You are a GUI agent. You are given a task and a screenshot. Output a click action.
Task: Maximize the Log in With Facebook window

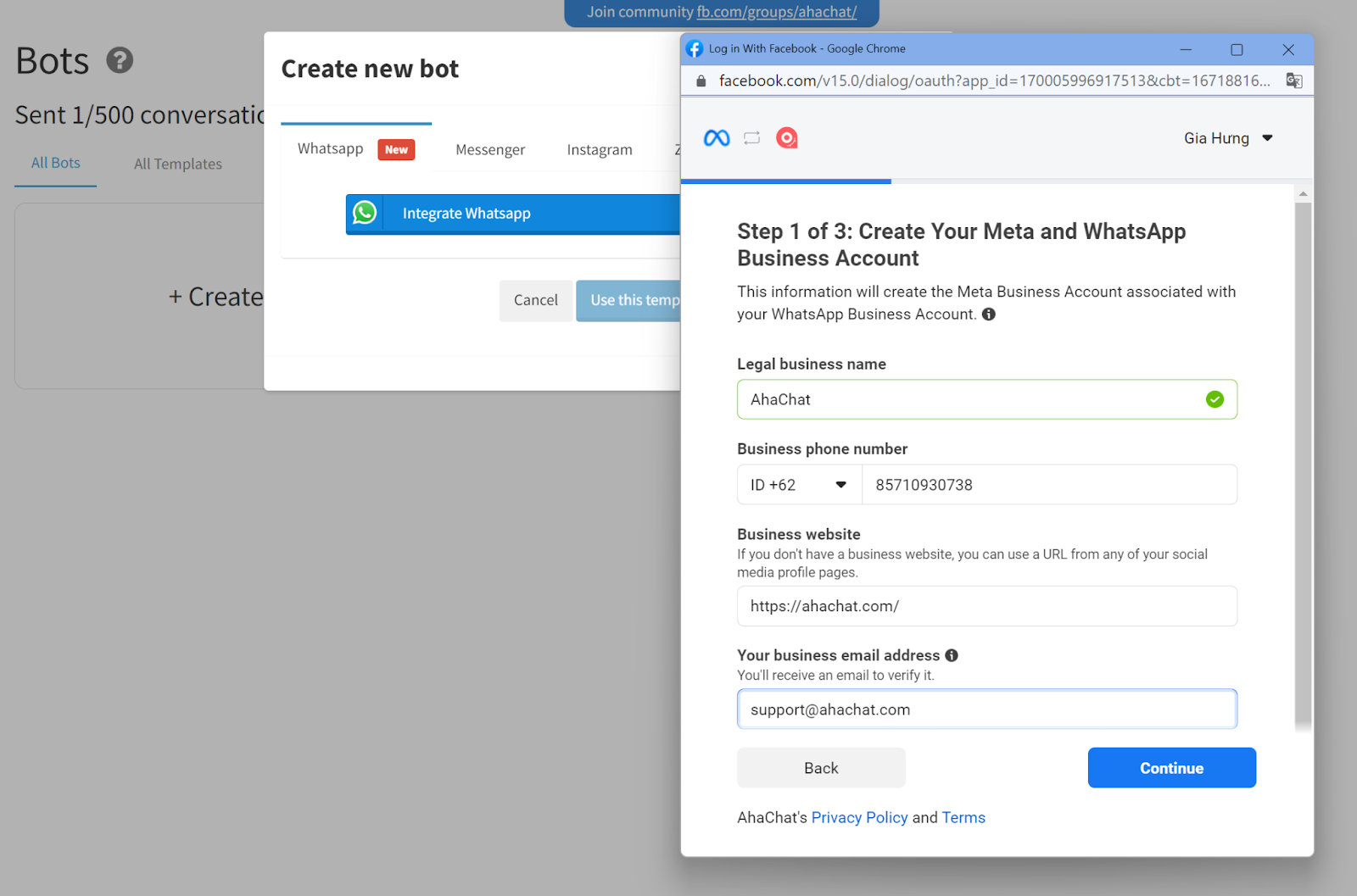[1237, 49]
